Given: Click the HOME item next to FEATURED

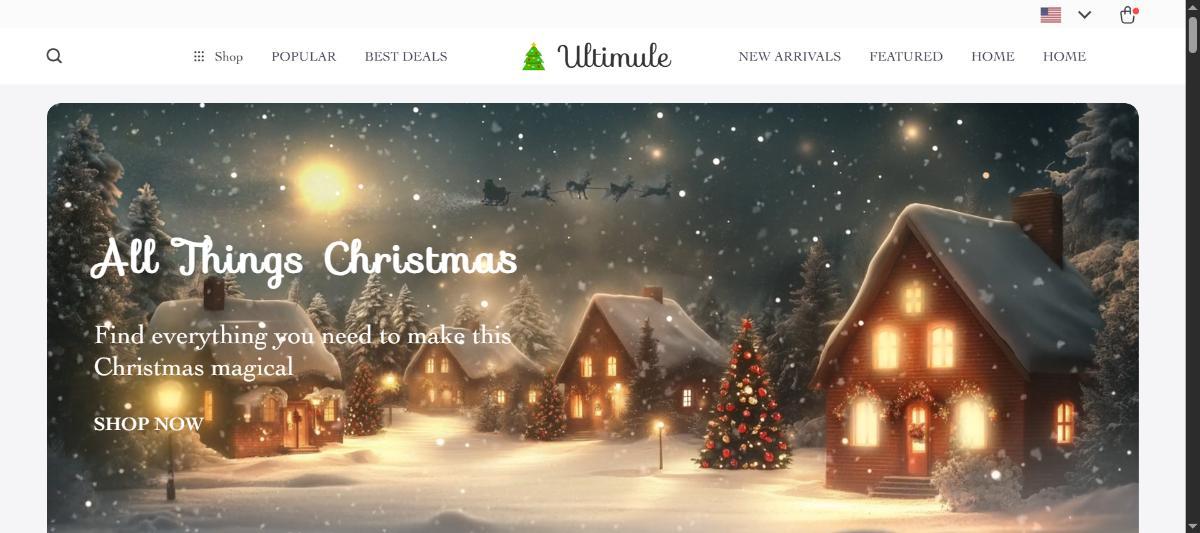Looking at the screenshot, I should 993,57.
